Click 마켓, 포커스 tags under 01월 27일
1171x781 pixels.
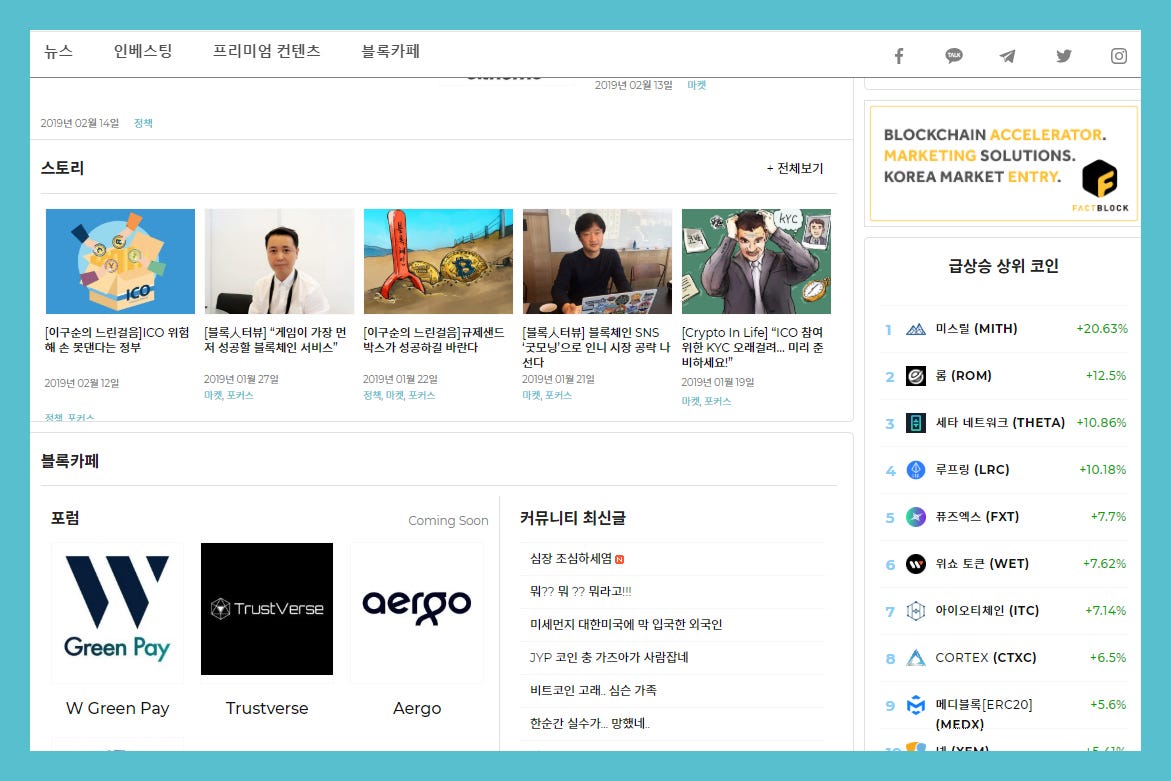(229, 395)
